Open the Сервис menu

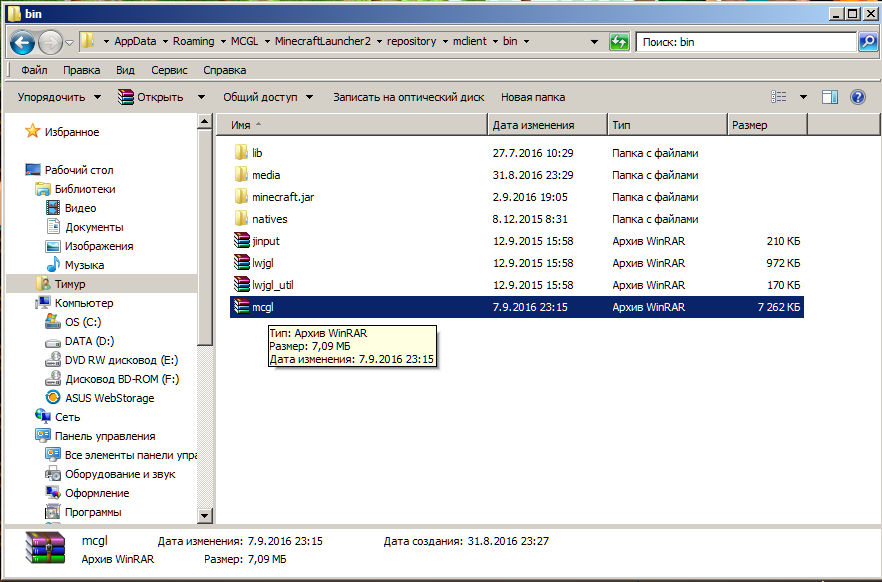(169, 70)
